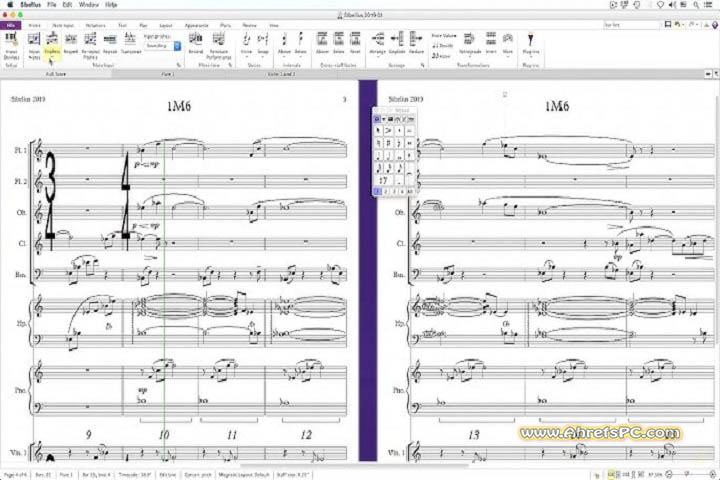This screenshot has height=480, width=720.
Task: Open the macOS File menu
Action: 51,5
